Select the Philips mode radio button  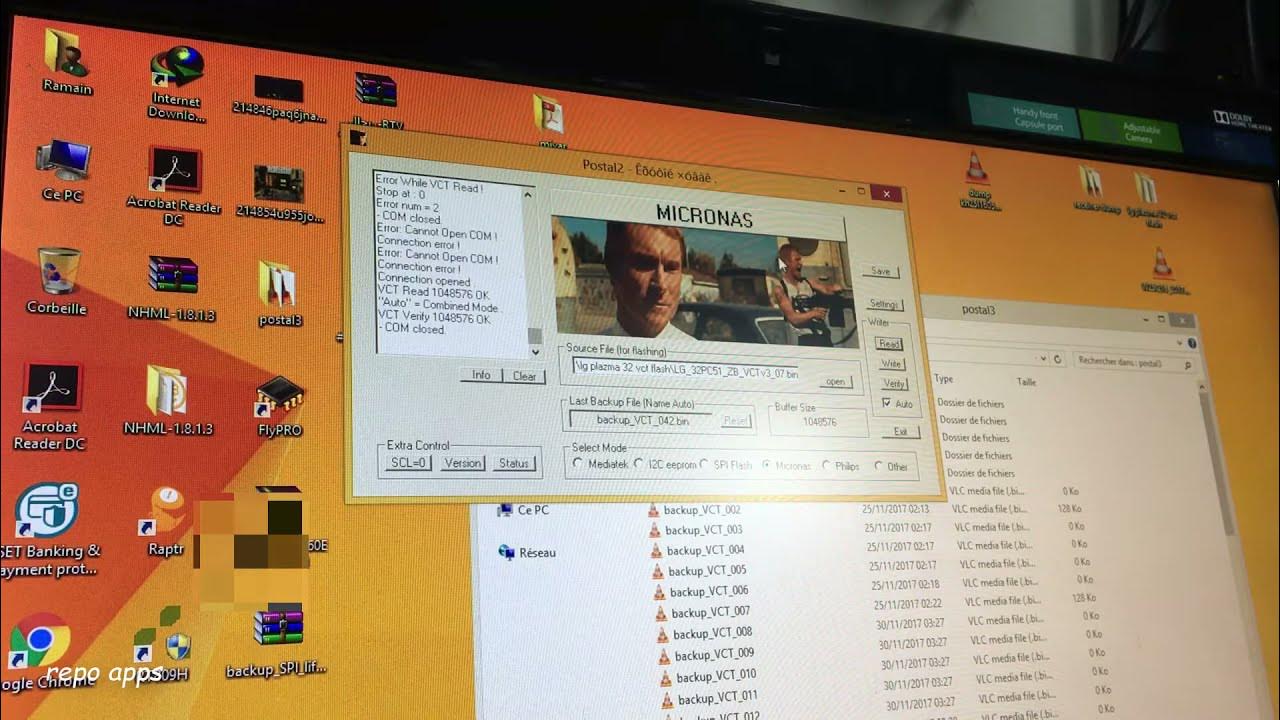point(826,466)
